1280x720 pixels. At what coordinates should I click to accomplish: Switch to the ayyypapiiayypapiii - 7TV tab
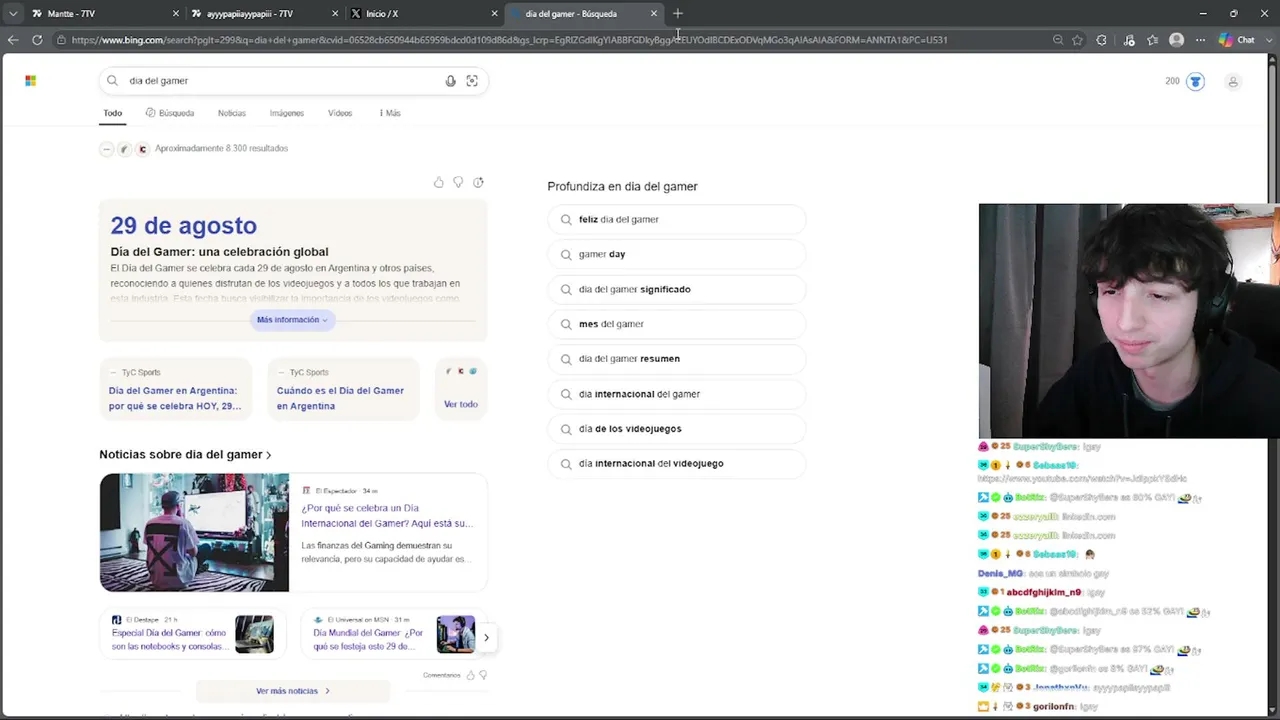click(258, 14)
